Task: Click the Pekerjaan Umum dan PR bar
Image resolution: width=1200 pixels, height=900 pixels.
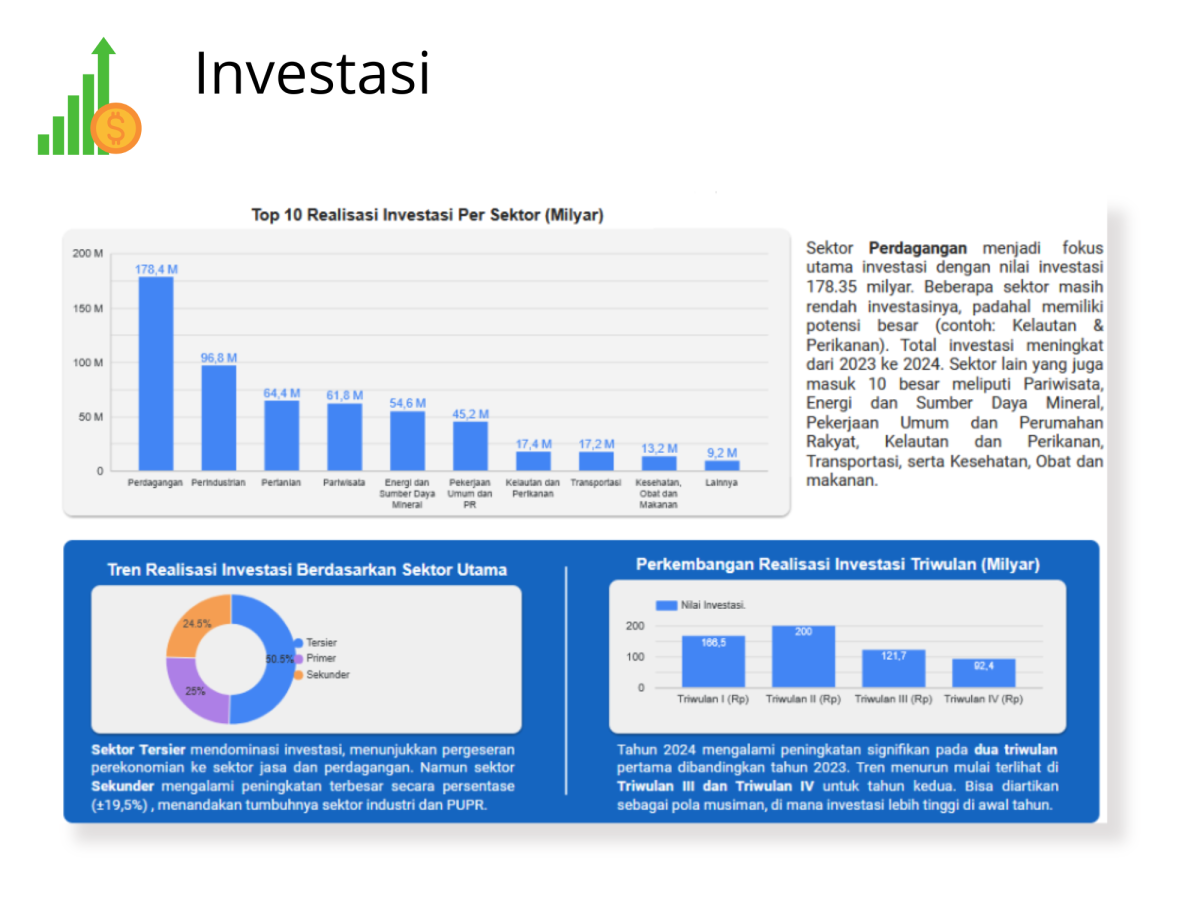Action: tap(471, 446)
